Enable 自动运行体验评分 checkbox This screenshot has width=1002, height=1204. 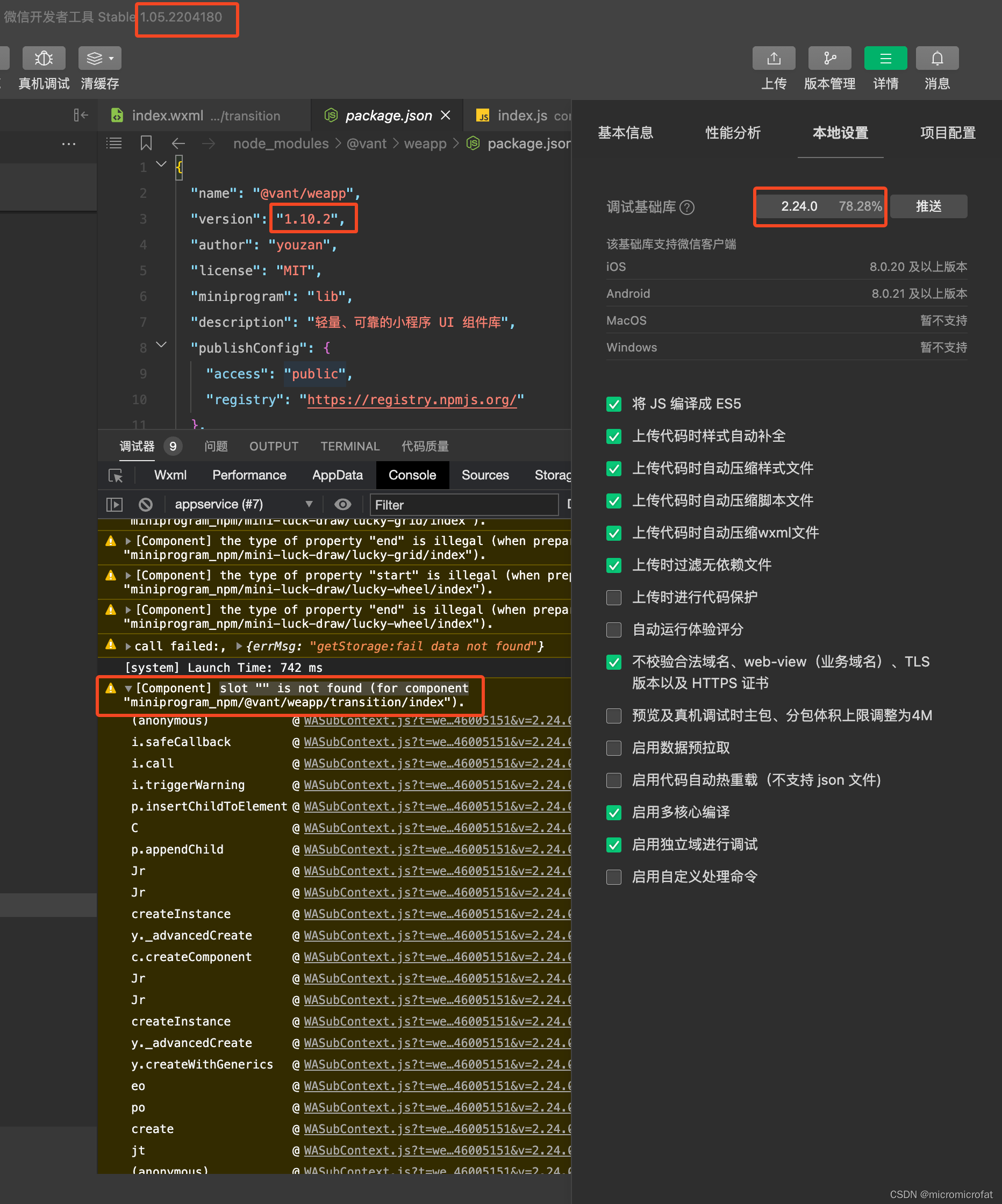pos(614,629)
